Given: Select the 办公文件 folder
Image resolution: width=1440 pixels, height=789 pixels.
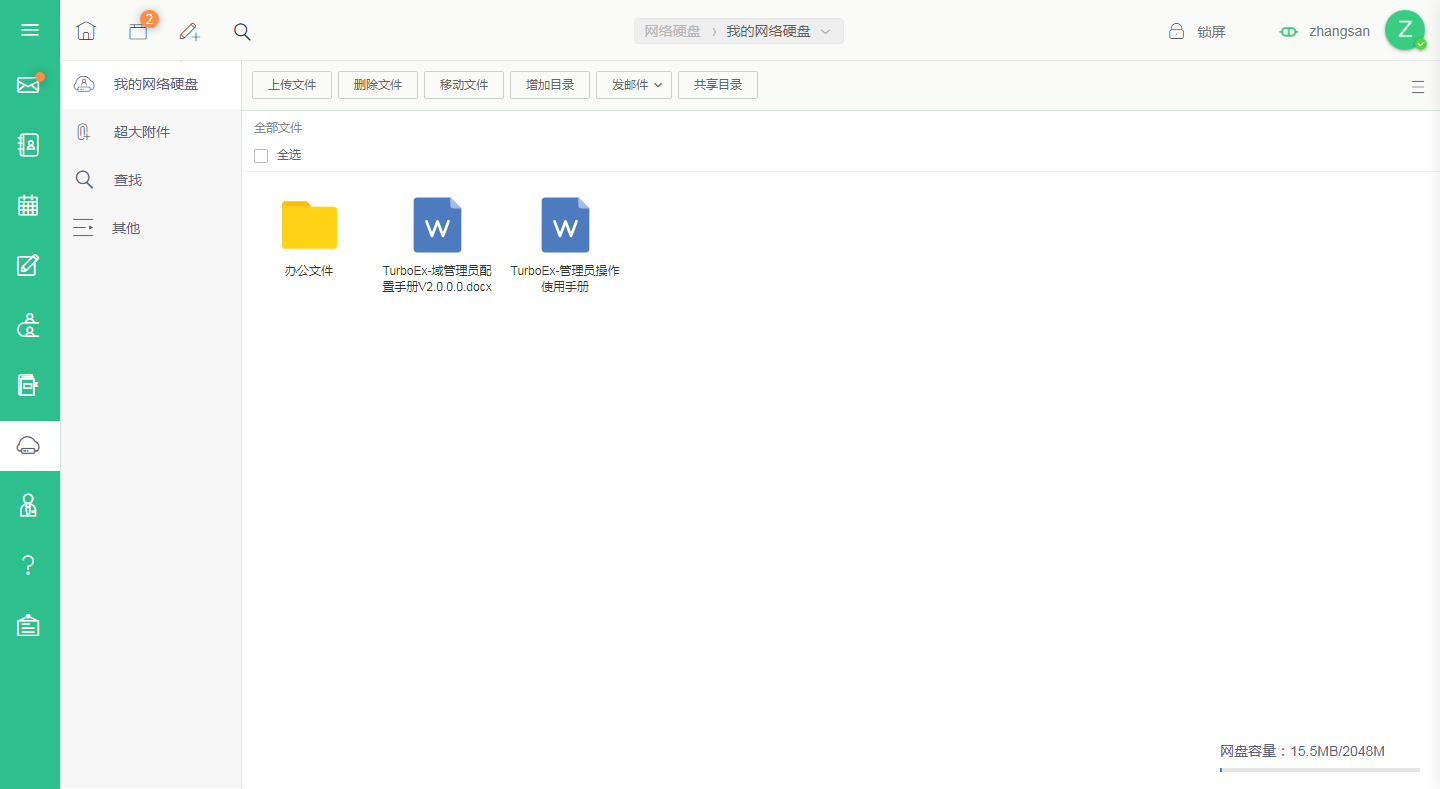Looking at the screenshot, I should (x=309, y=238).
